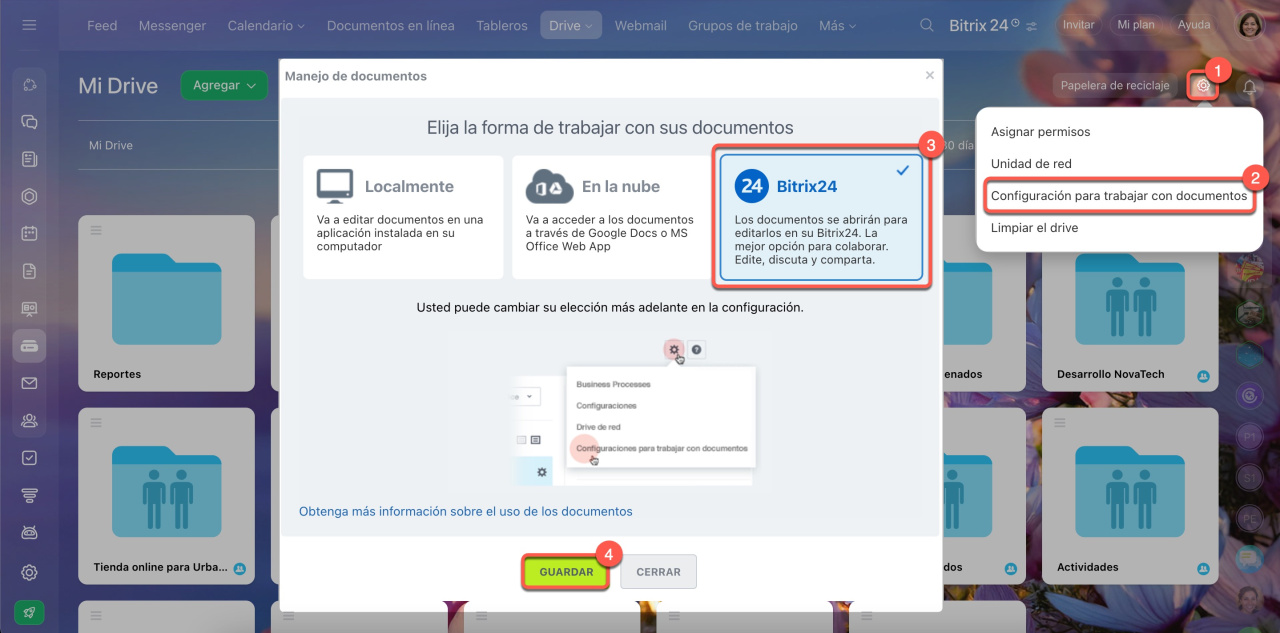Choose the Localmente document editing option
This screenshot has height=633, width=1280.
point(404,217)
